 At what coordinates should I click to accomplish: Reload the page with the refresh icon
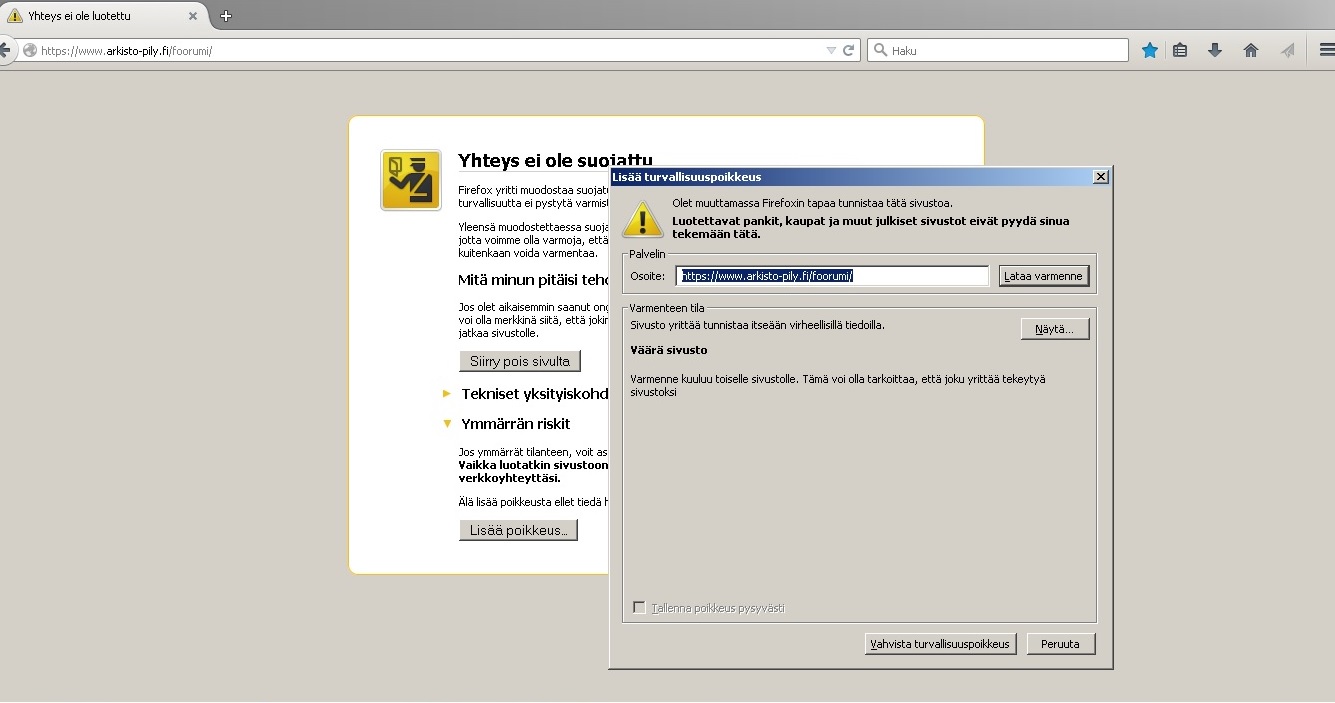click(849, 50)
